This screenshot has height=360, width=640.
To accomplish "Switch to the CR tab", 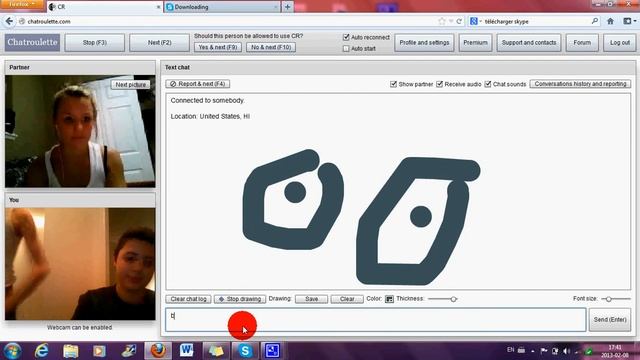I will (104, 7).
